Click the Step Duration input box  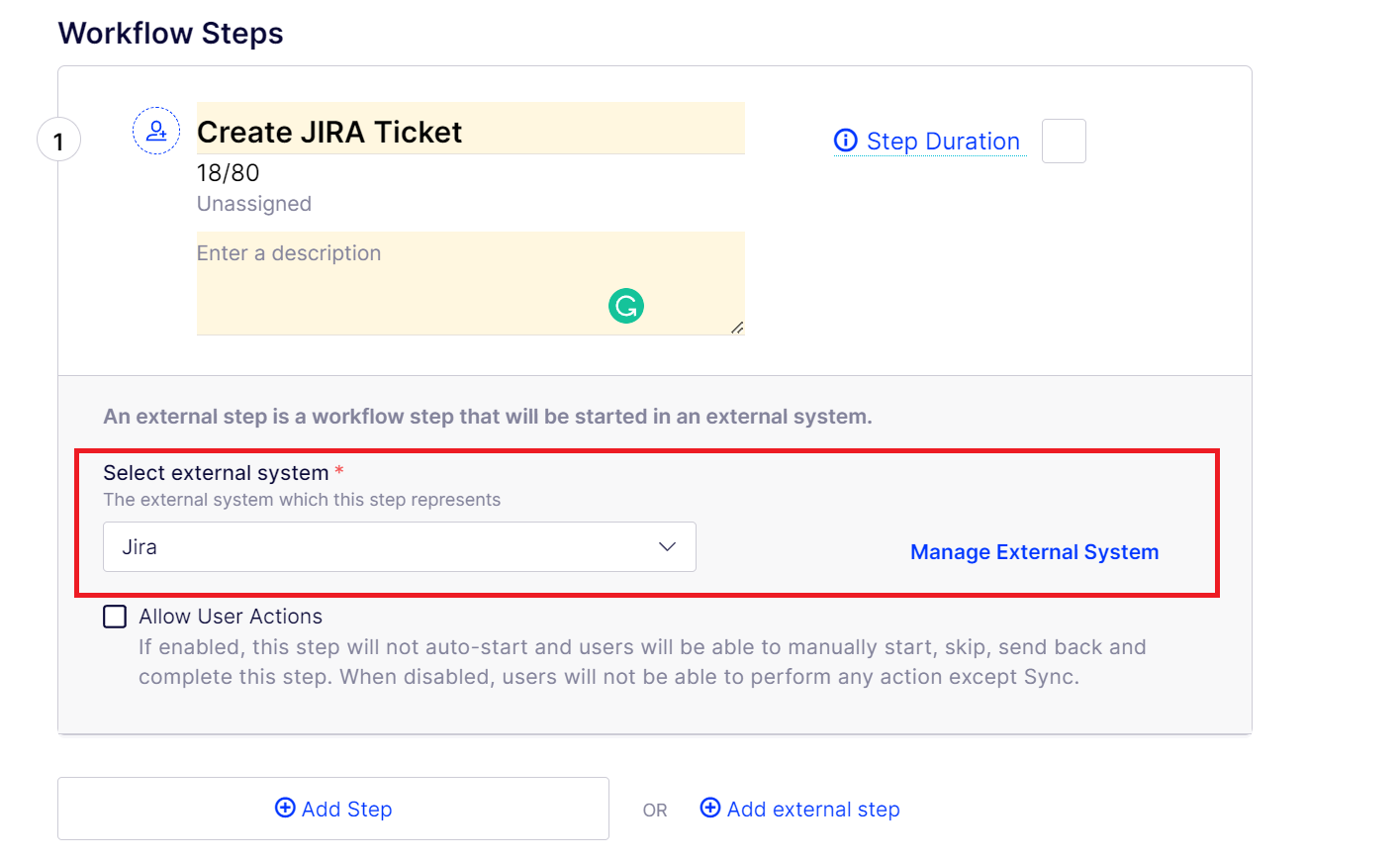coord(1064,141)
